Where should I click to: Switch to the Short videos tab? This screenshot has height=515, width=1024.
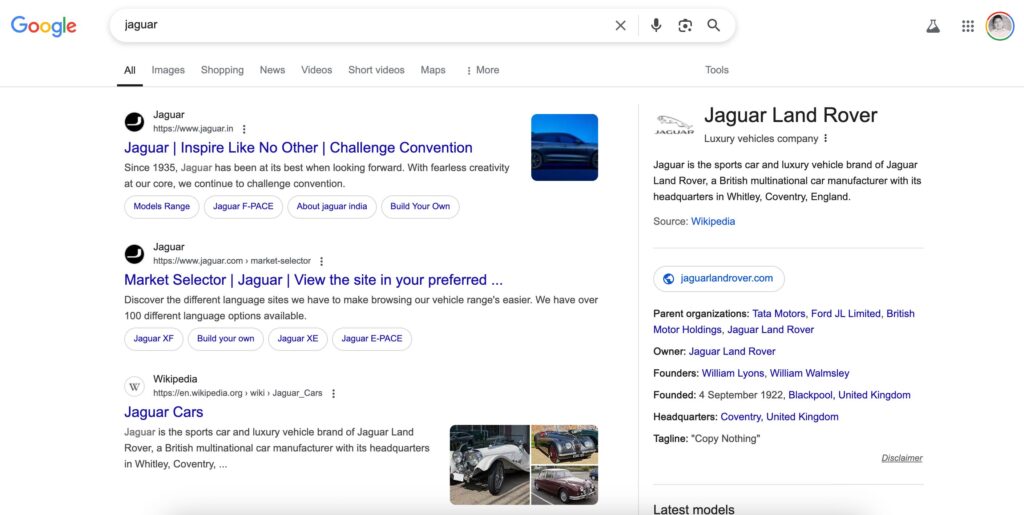coord(376,70)
